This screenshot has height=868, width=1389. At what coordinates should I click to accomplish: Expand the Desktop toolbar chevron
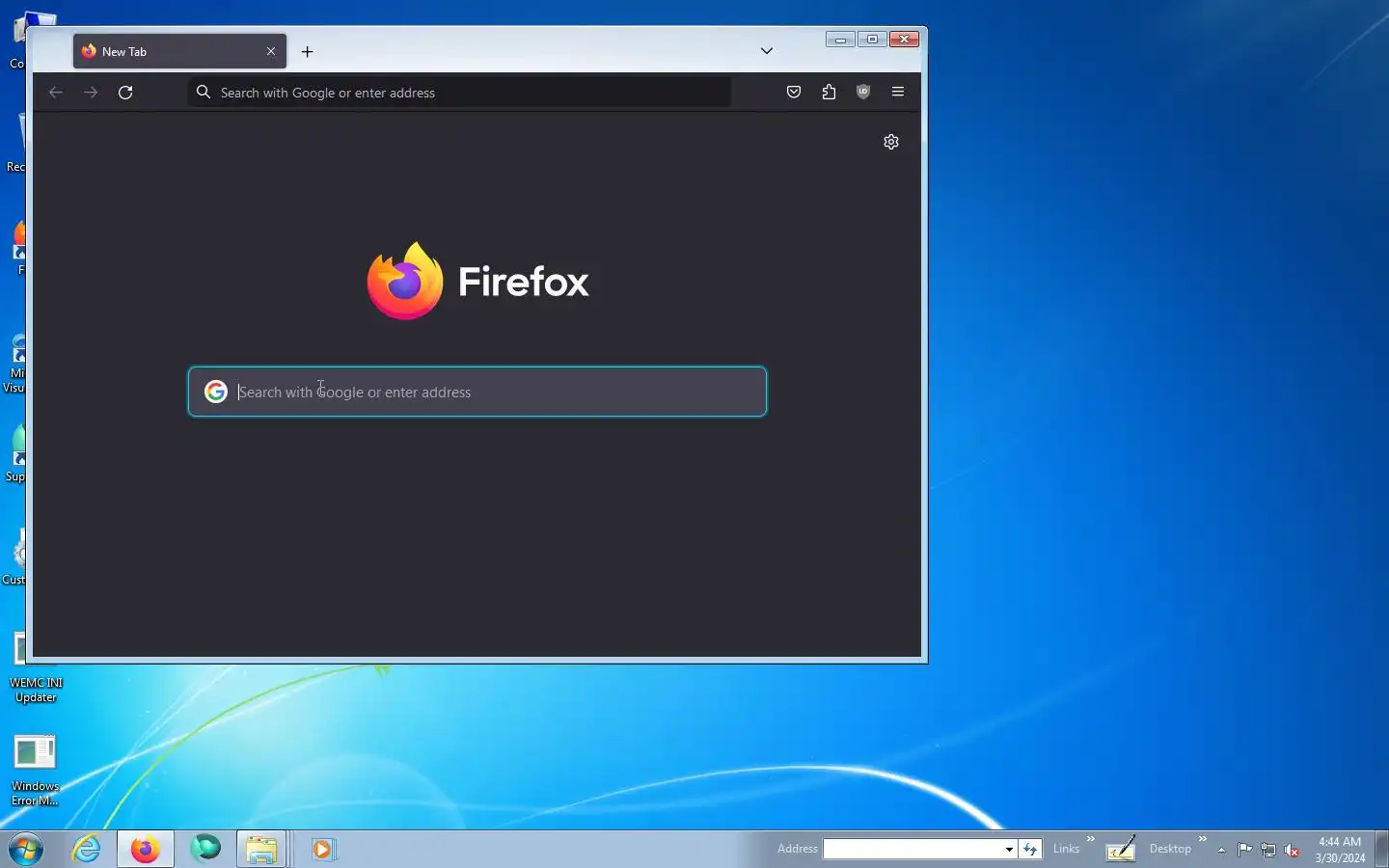[1203, 839]
